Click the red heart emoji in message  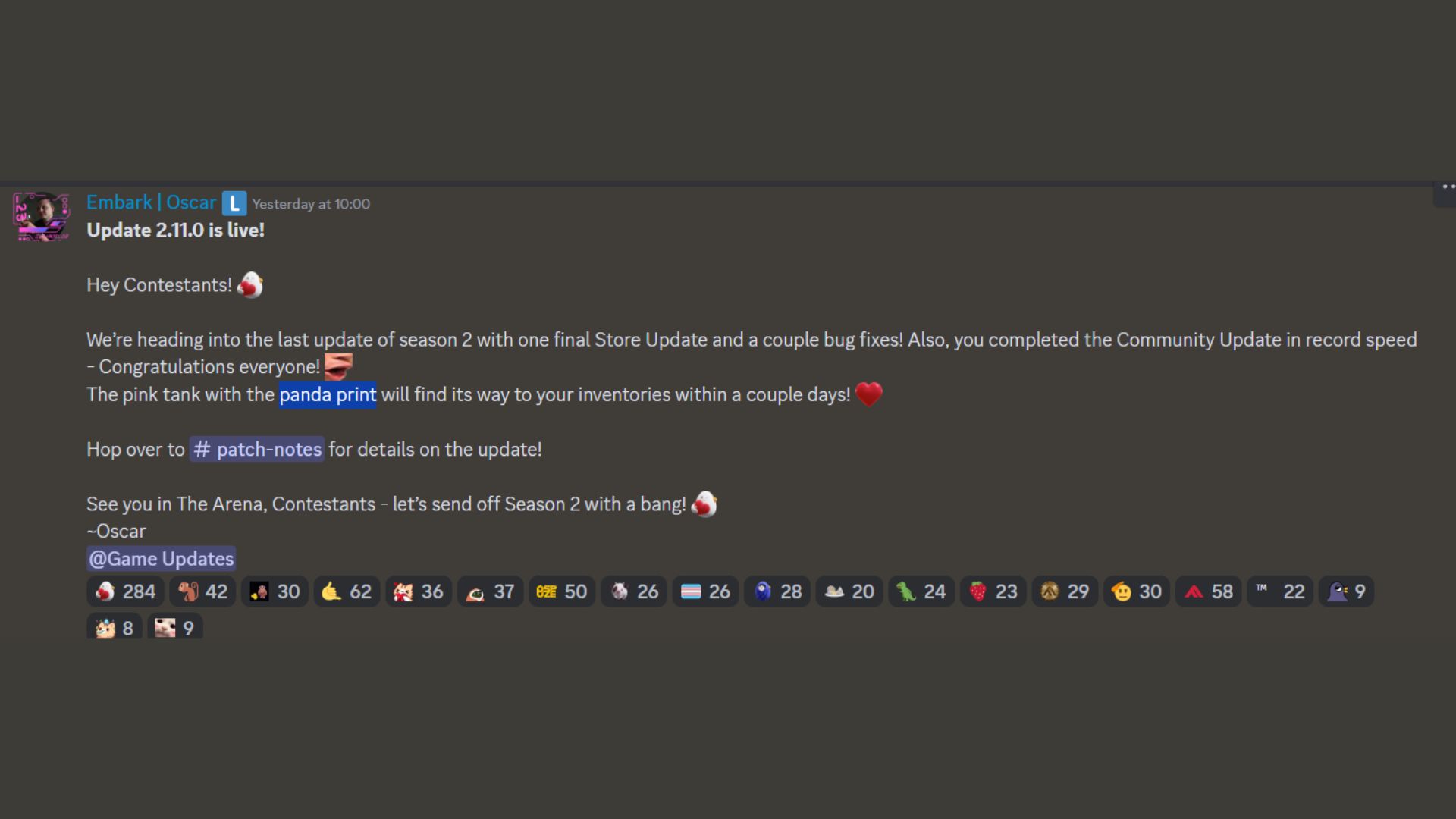[x=869, y=394]
